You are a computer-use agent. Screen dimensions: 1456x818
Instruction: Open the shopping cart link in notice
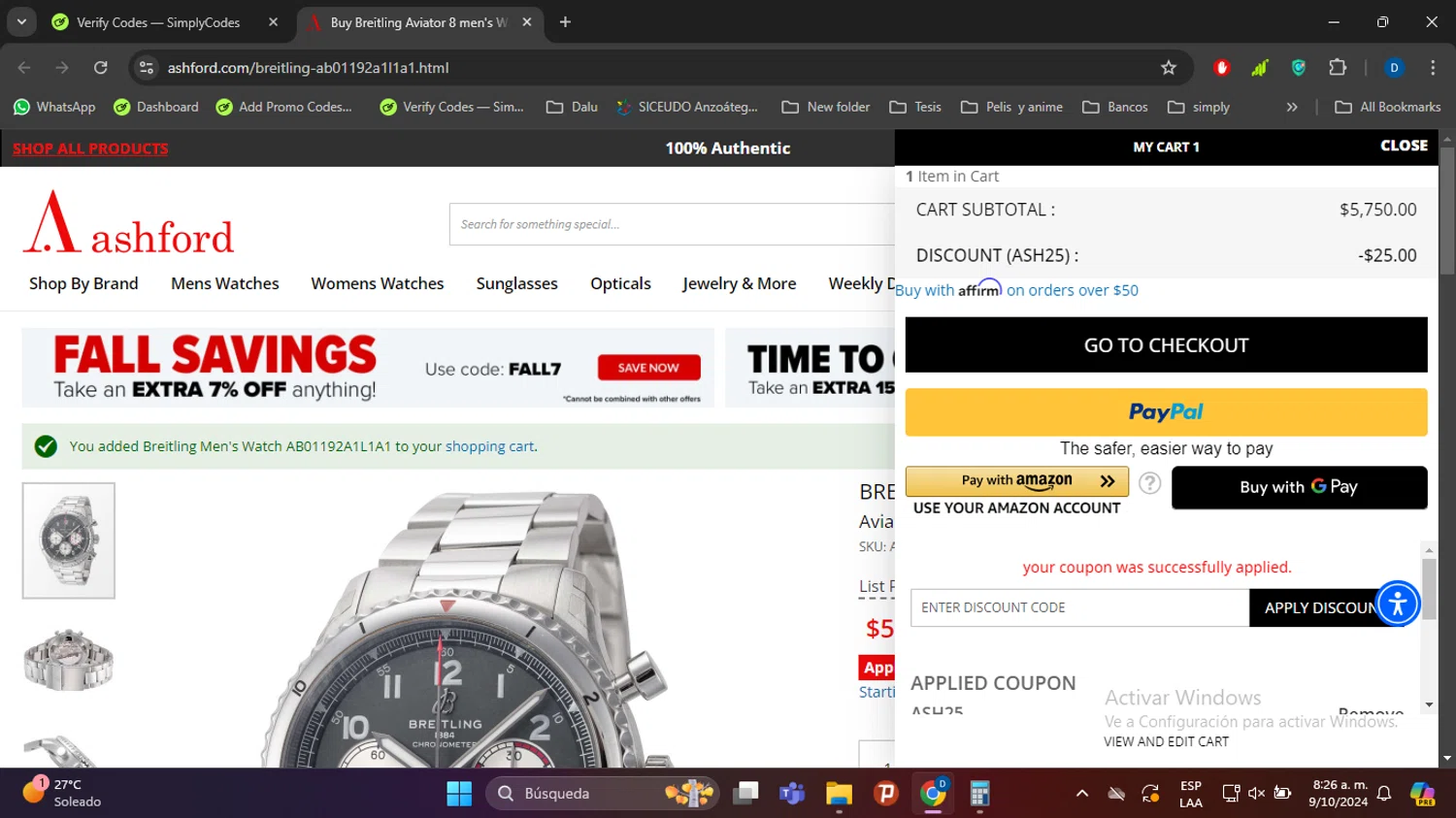[489, 446]
